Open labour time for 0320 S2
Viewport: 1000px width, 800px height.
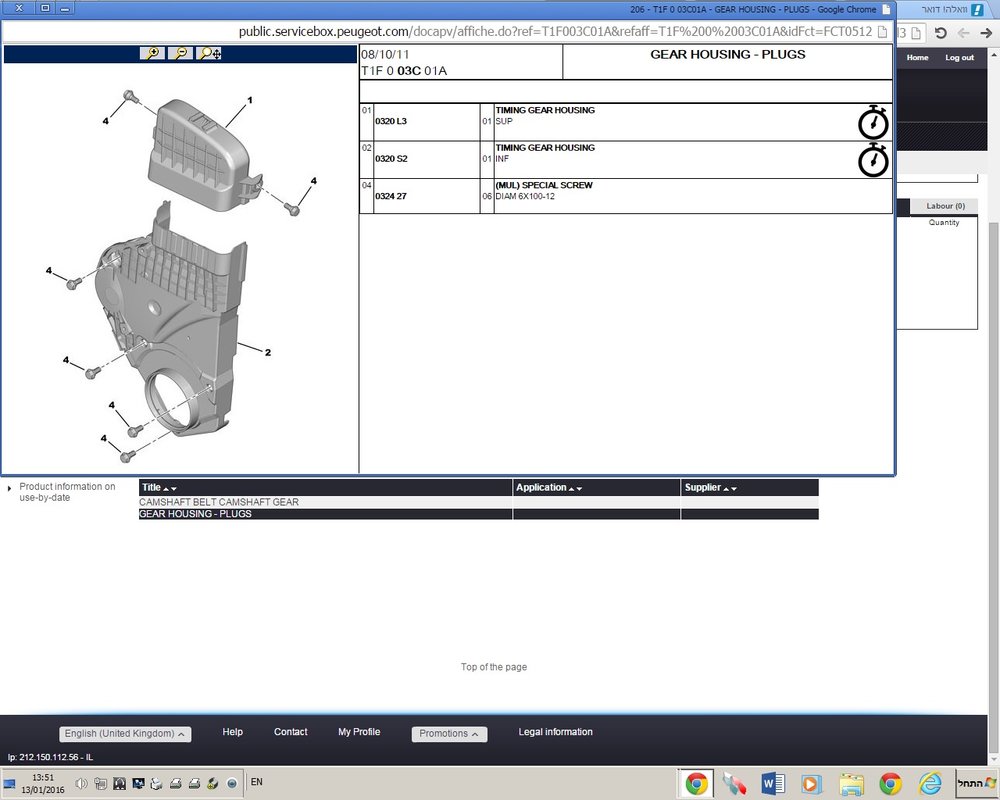pyautogui.click(x=873, y=160)
